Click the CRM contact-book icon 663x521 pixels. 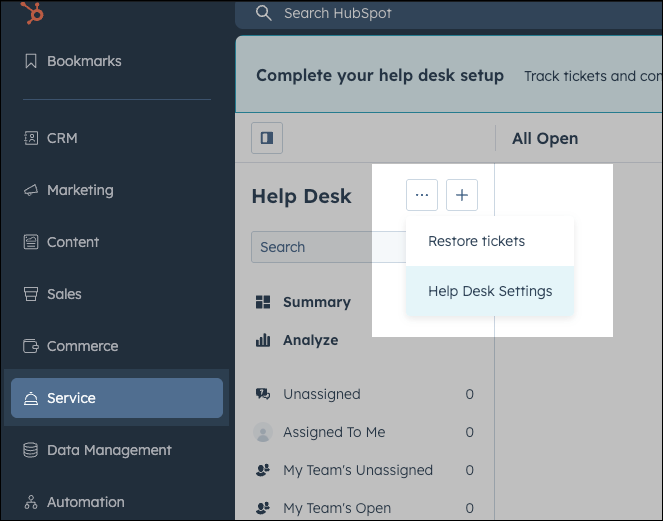pyautogui.click(x=31, y=138)
